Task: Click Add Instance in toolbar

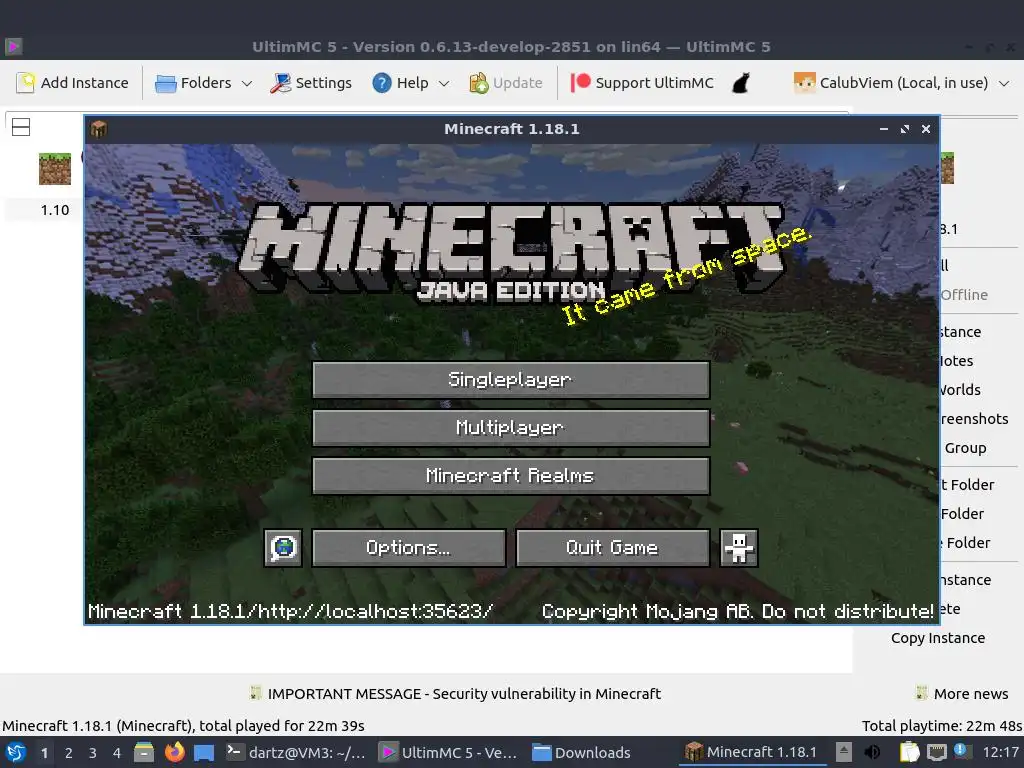Action: 72,83
